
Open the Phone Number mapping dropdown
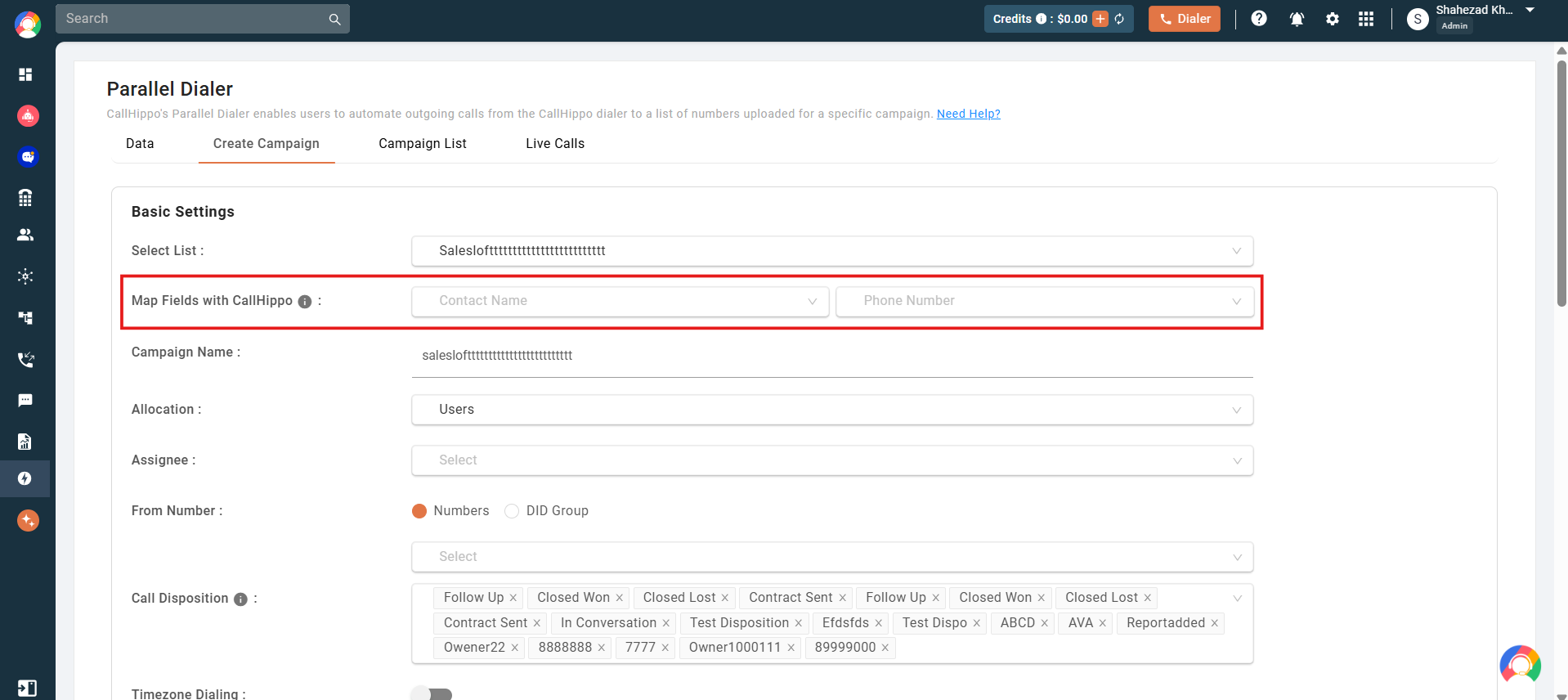point(1045,301)
